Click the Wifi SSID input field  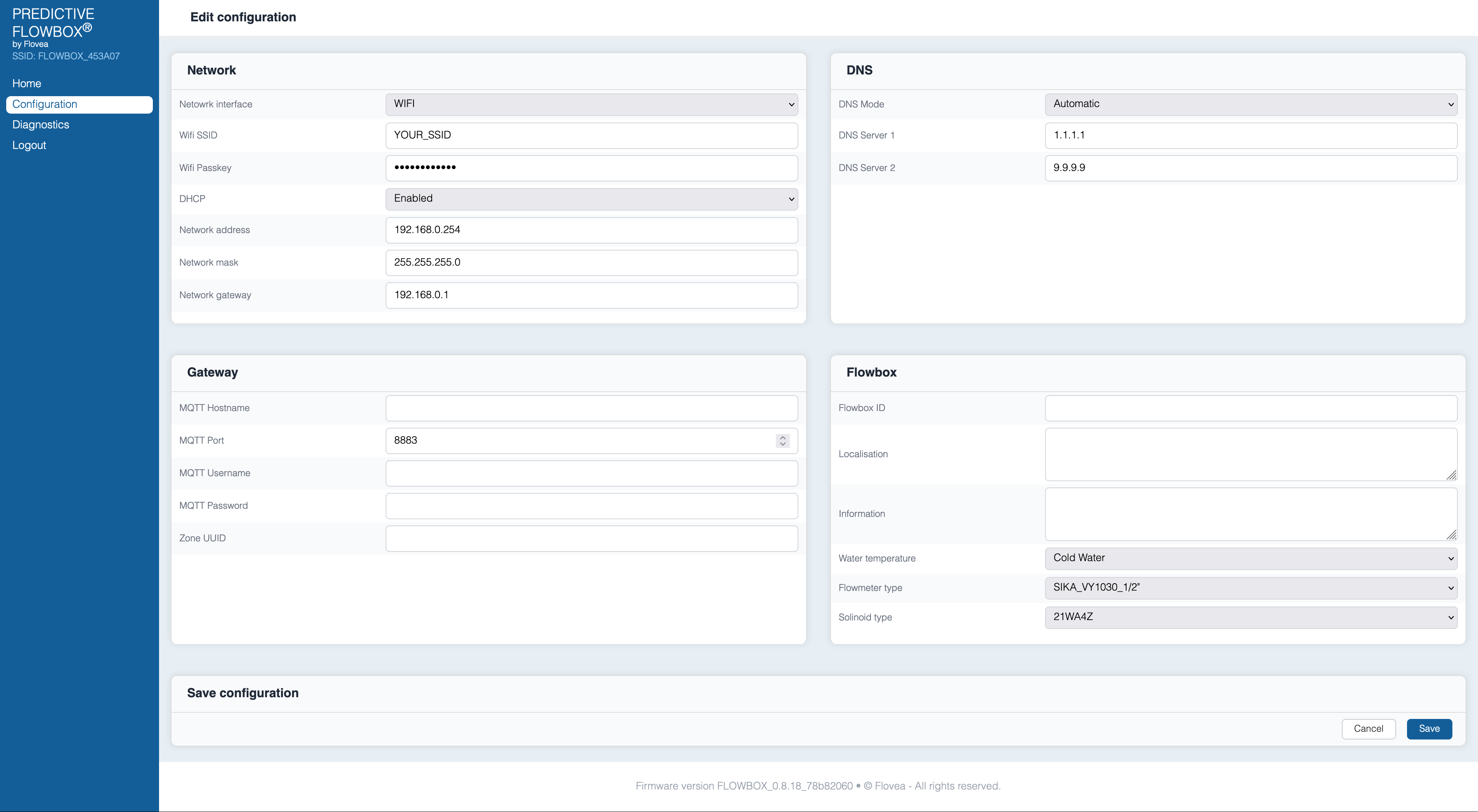(591, 134)
